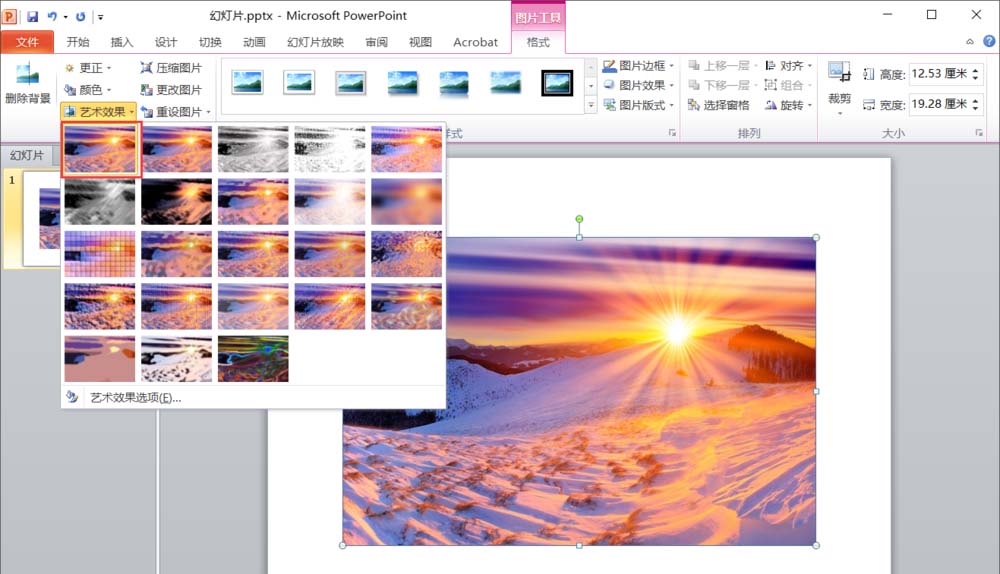Click the 更改图片 change picture icon
1000x574 pixels.
[x=147, y=90]
